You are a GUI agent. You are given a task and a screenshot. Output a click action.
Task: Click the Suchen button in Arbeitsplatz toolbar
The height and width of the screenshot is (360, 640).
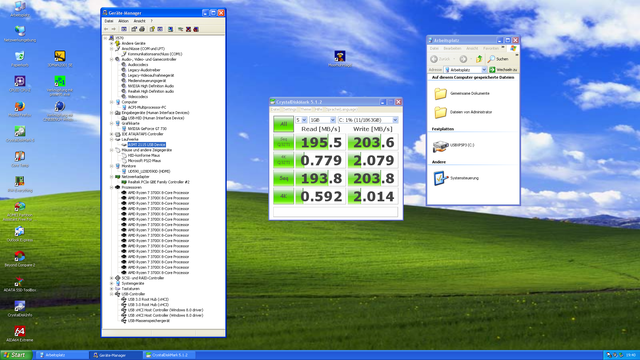pyautogui.click(x=498, y=59)
